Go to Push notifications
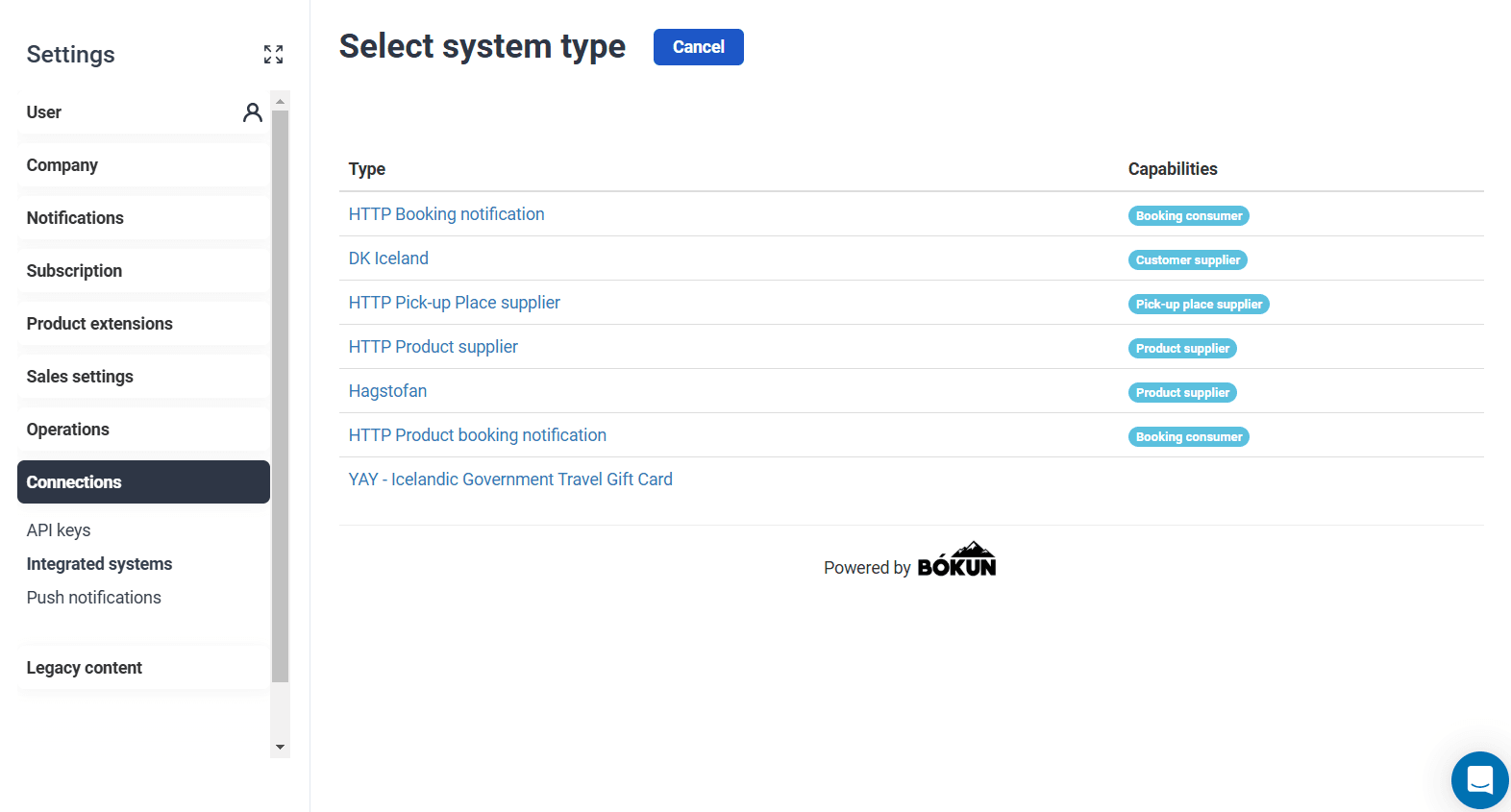The image size is (1511, 812). tap(94, 598)
